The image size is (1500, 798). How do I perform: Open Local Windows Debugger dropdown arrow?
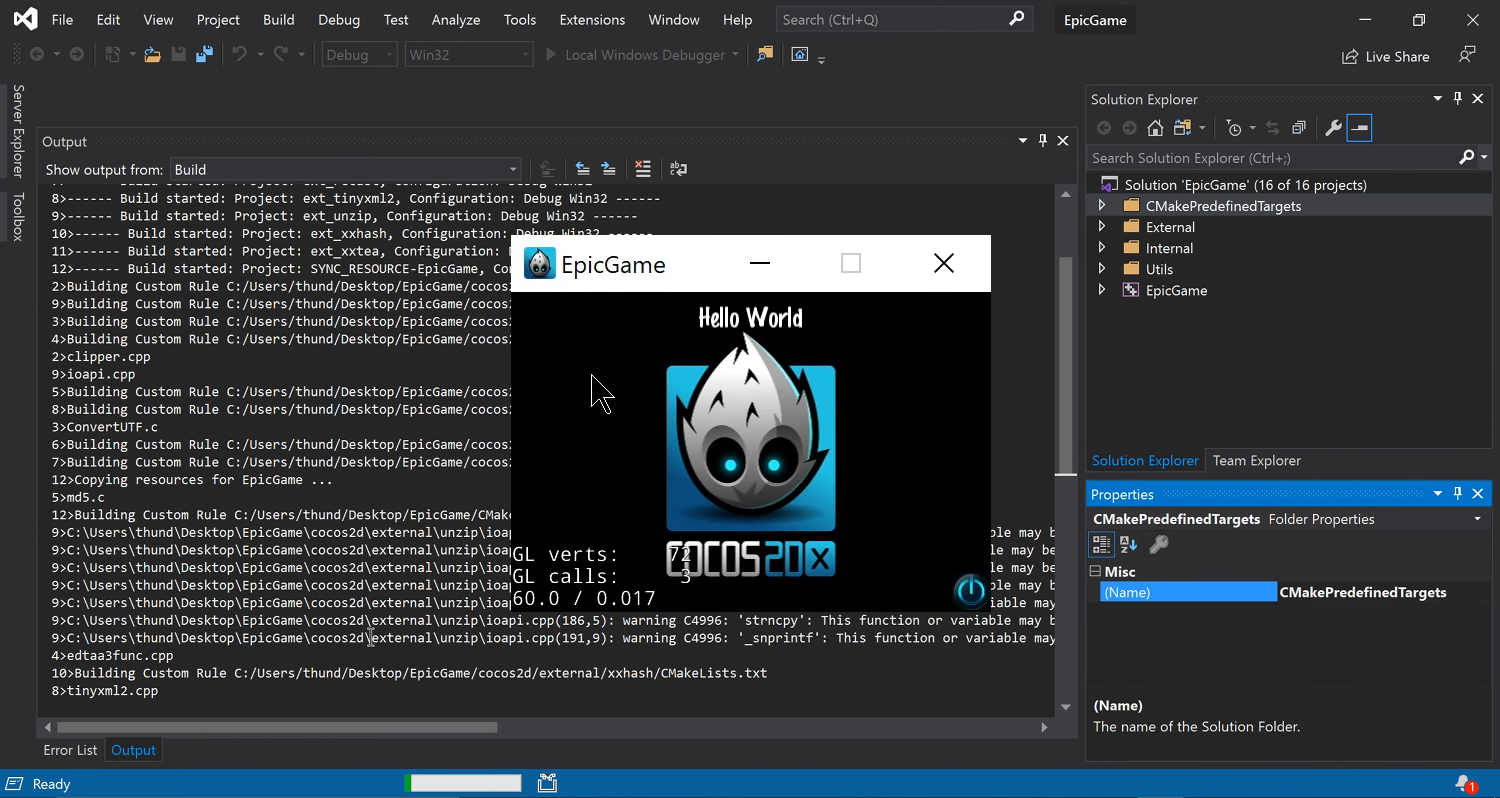pos(735,55)
